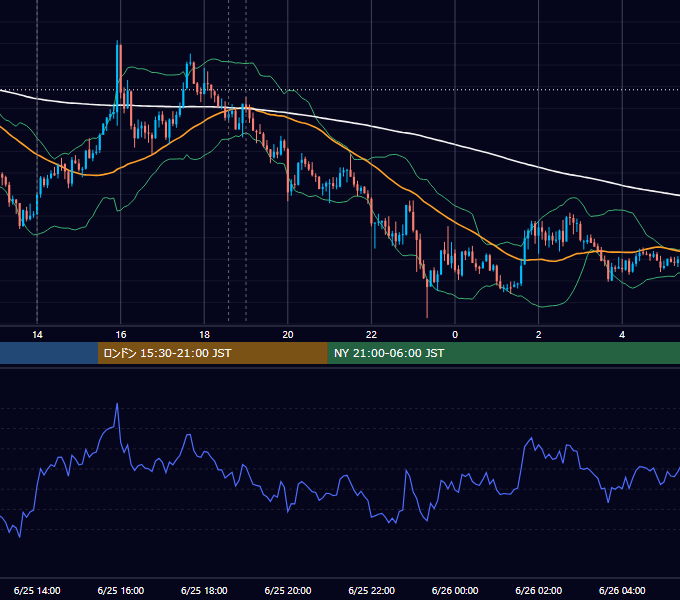The width and height of the screenshot is (680, 600).
Task: Click the 6/25 18:00 date label
Action: tap(204, 590)
